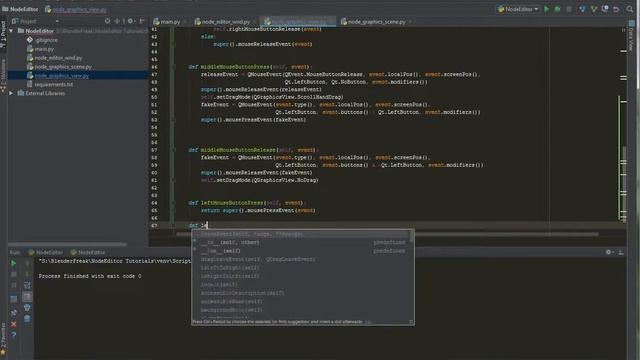This screenshot has height=360, width=640.
Task: Click the print icon in Run panel
Action: click(27, 307)
